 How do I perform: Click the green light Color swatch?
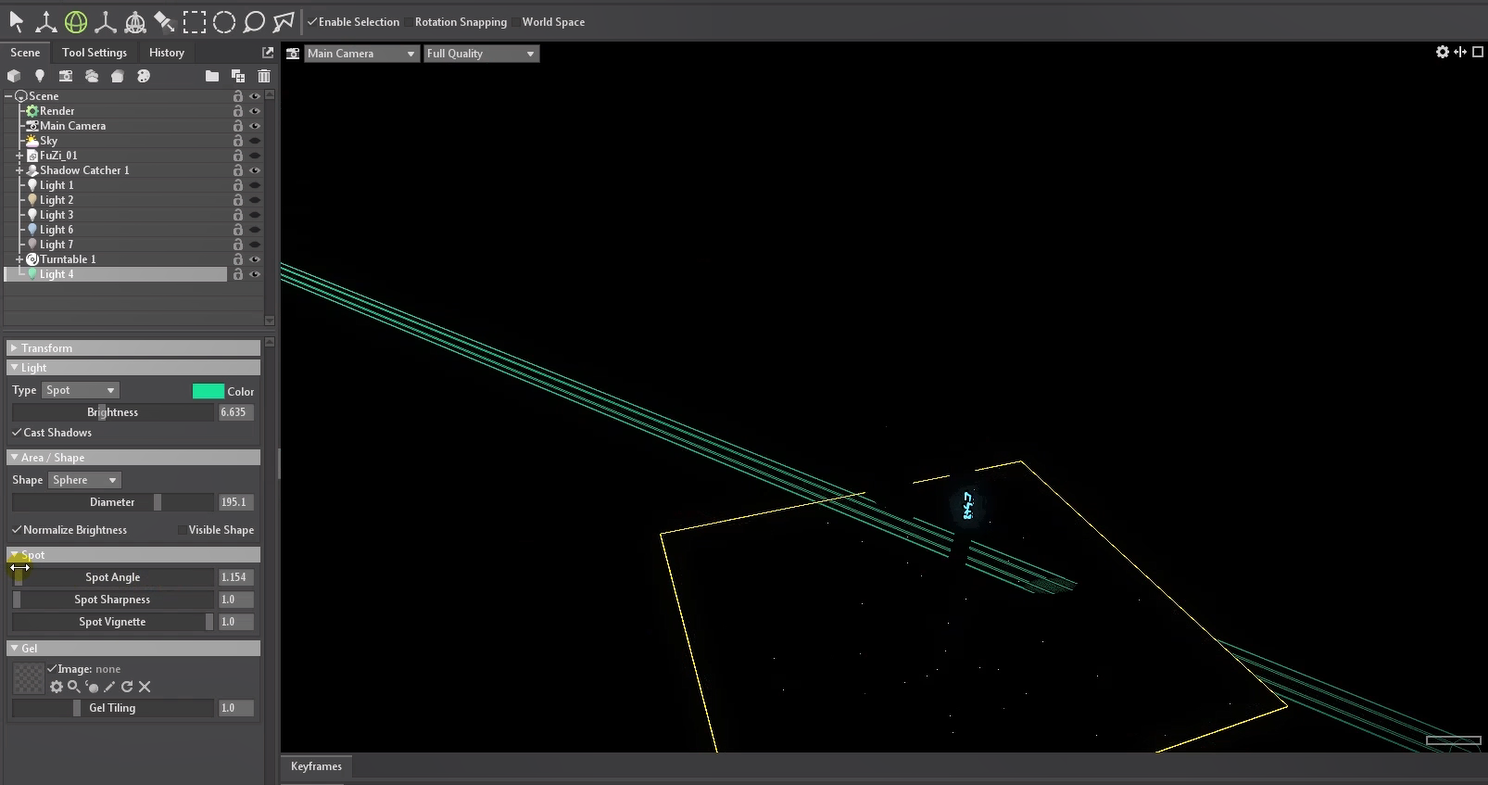coord(208,391)
